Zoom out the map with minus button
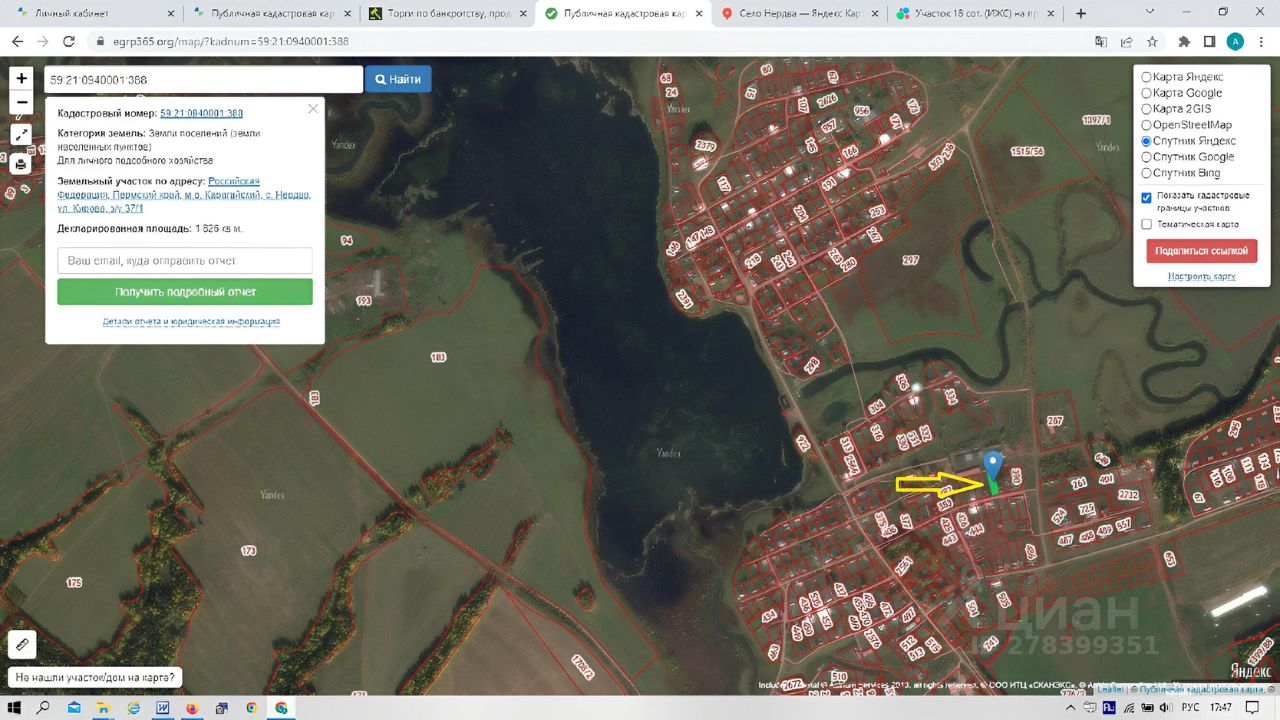This screenshot has height=720, width=1280. tap(21, 102)
